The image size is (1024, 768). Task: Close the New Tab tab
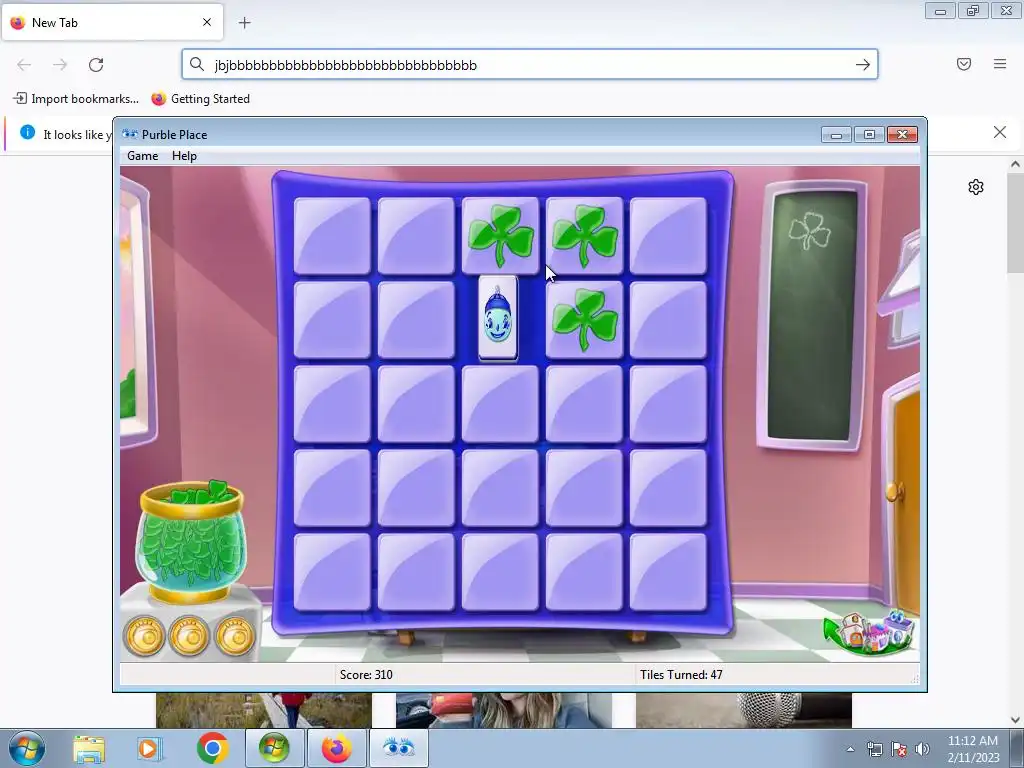coord(207,22)
